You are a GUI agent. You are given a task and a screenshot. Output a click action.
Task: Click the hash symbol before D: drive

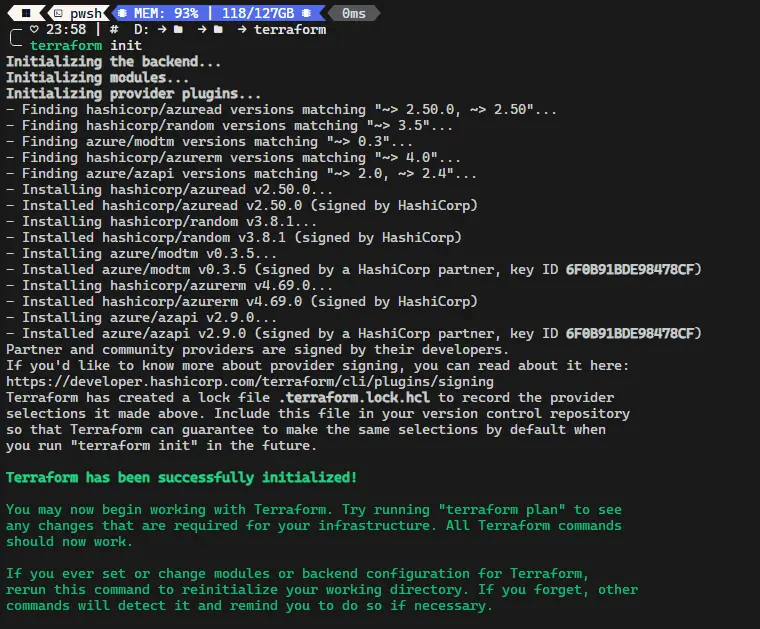point(113,30)
